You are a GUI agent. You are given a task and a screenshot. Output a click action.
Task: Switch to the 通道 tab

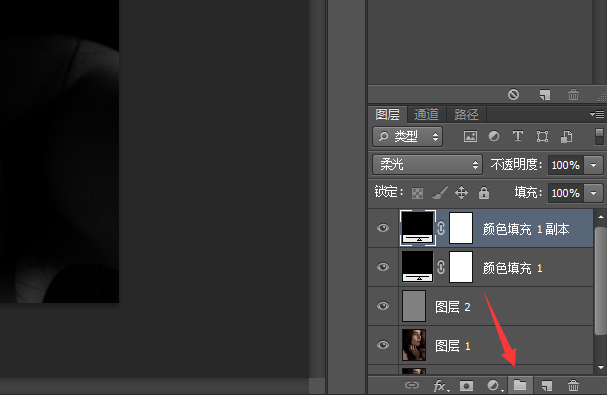[427, 114]
